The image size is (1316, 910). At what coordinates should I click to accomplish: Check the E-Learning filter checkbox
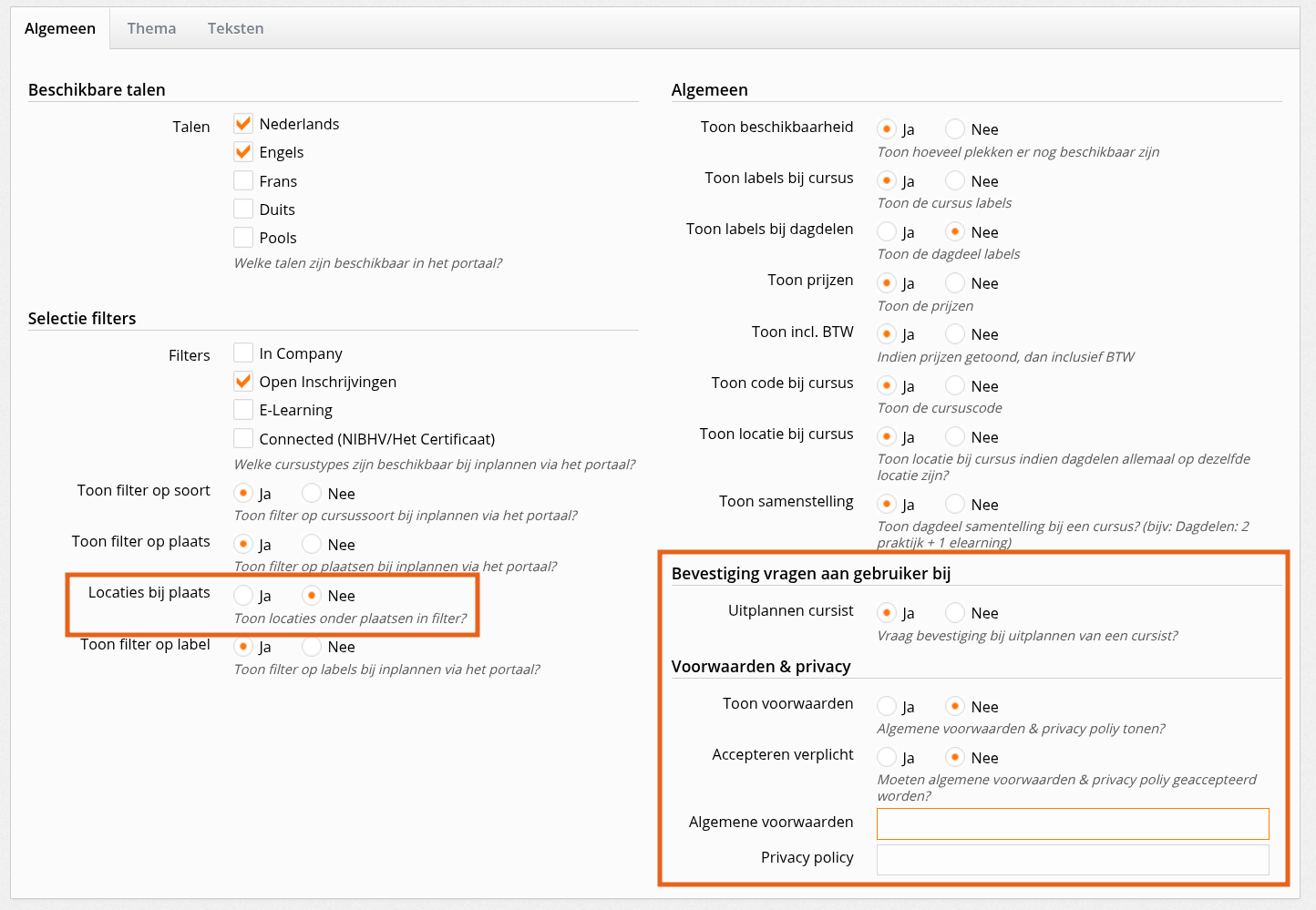(x=243, y=409)
